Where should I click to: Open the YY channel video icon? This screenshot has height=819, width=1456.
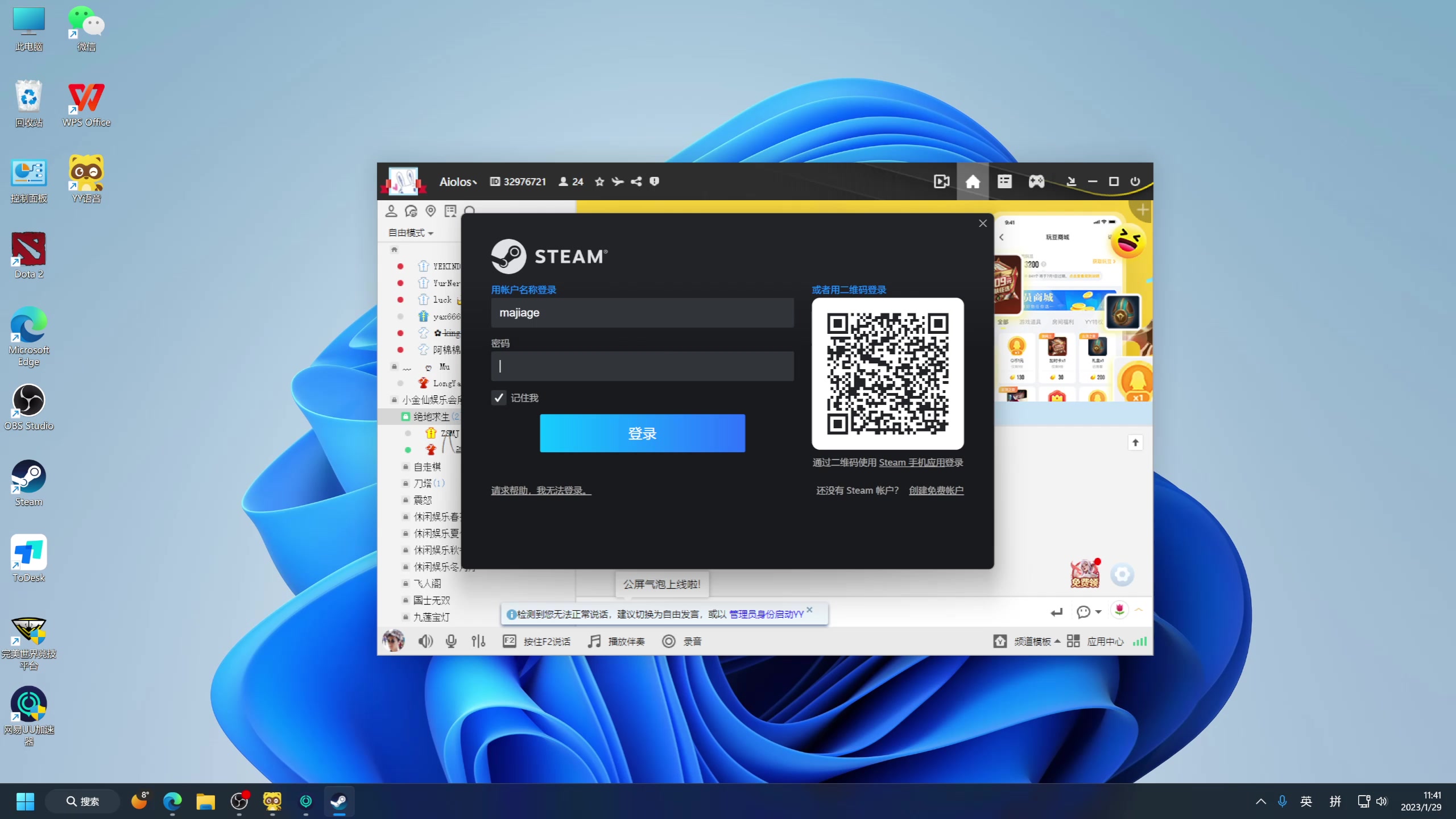point(941,181)
